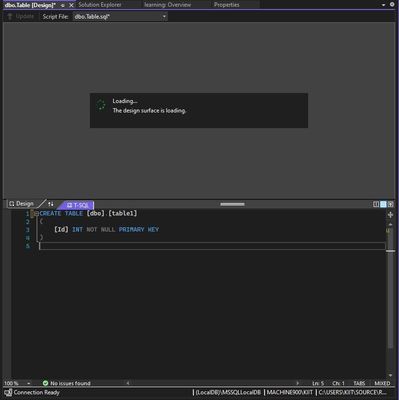Click the line number 1 in gutter
Image resolution: width=399 pixels, height=400 pixels.
point(28,213)
